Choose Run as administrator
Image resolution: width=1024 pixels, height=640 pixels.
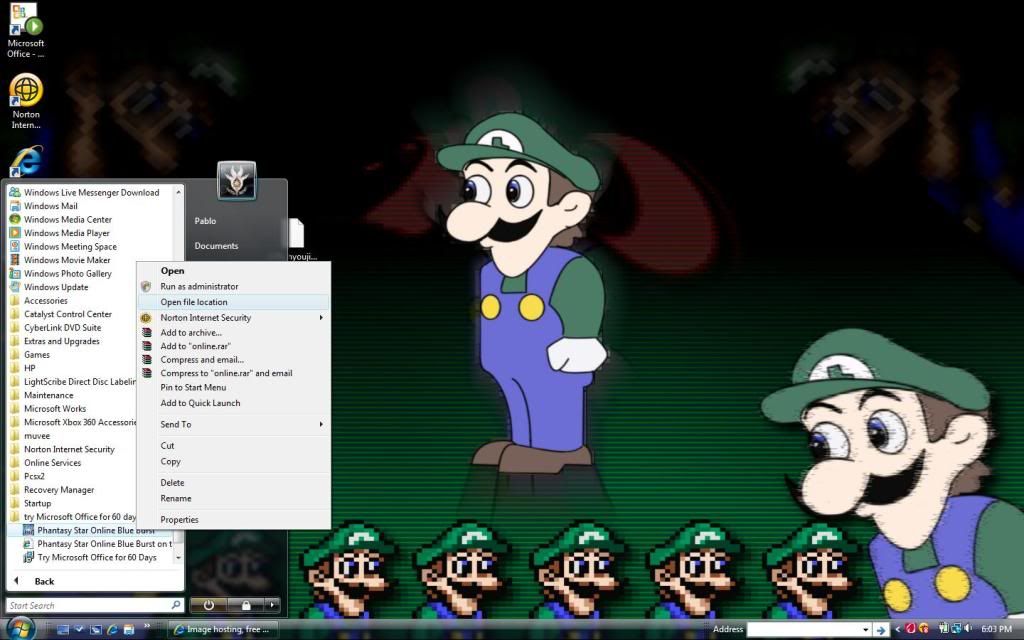(199, 286)
